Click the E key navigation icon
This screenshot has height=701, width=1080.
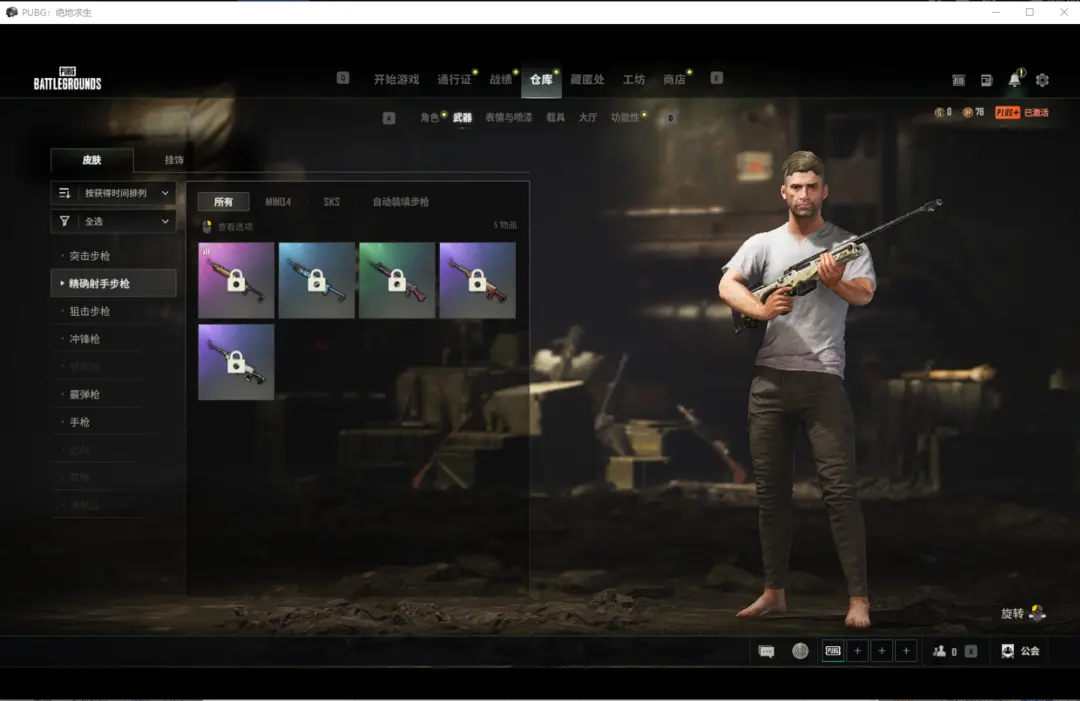(716, 78)
